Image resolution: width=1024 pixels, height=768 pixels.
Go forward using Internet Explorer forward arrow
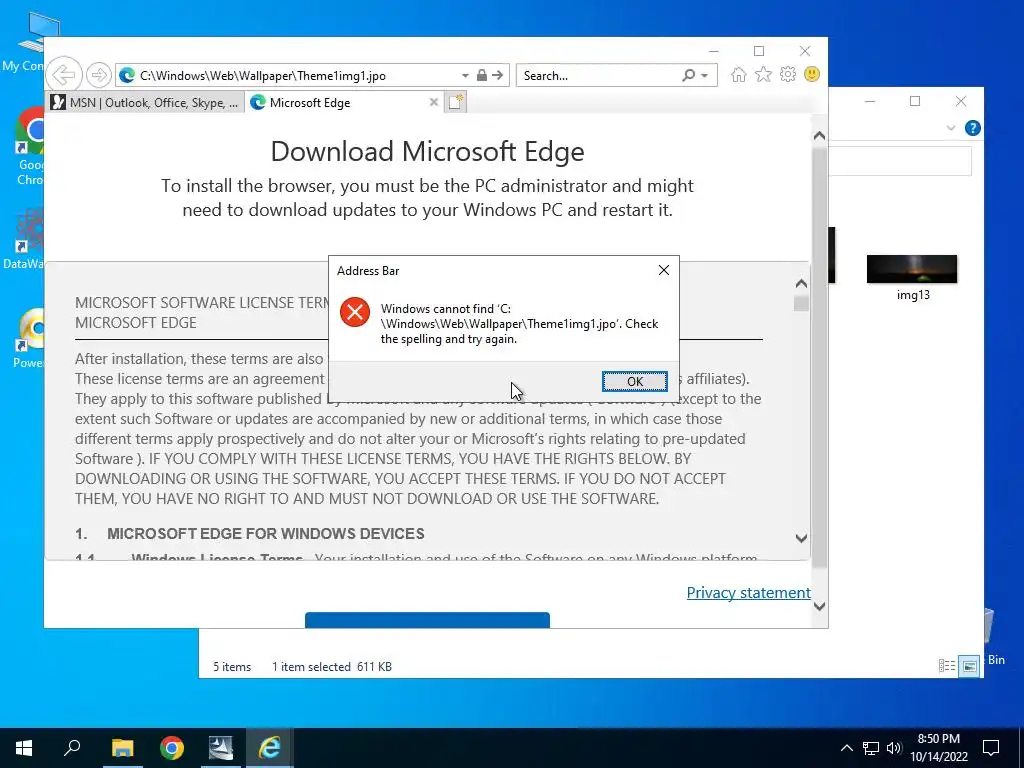click(x=99, y=75)
